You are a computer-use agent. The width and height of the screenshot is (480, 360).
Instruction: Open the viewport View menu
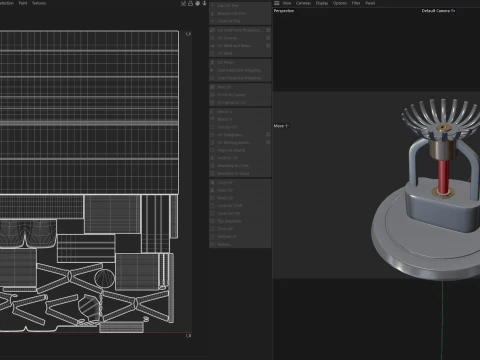[x=287, y=3]
